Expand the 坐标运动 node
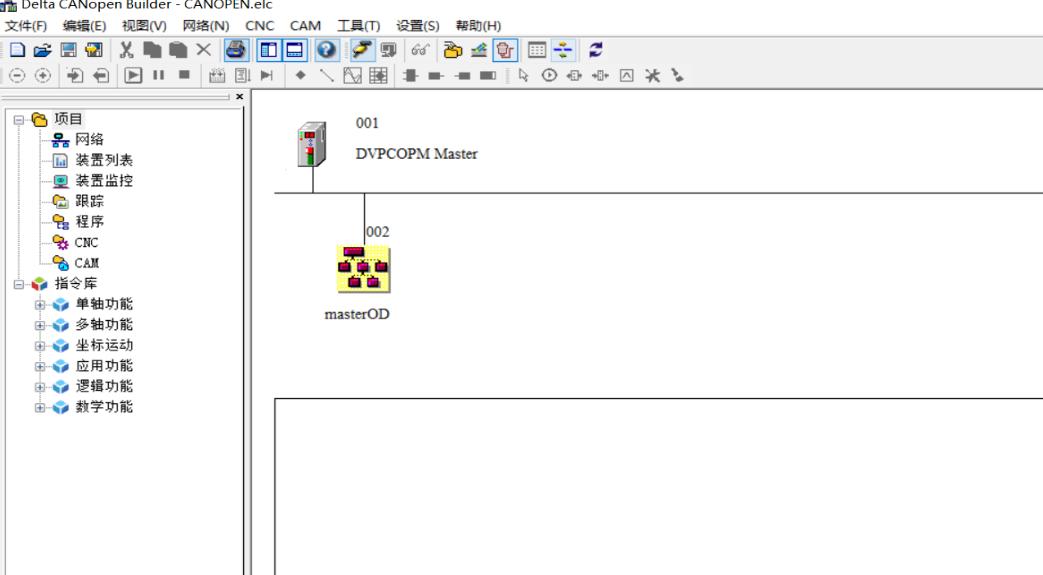Viewport: 1043px width, 575px height. pyautogui.click(x=40, y=346)
